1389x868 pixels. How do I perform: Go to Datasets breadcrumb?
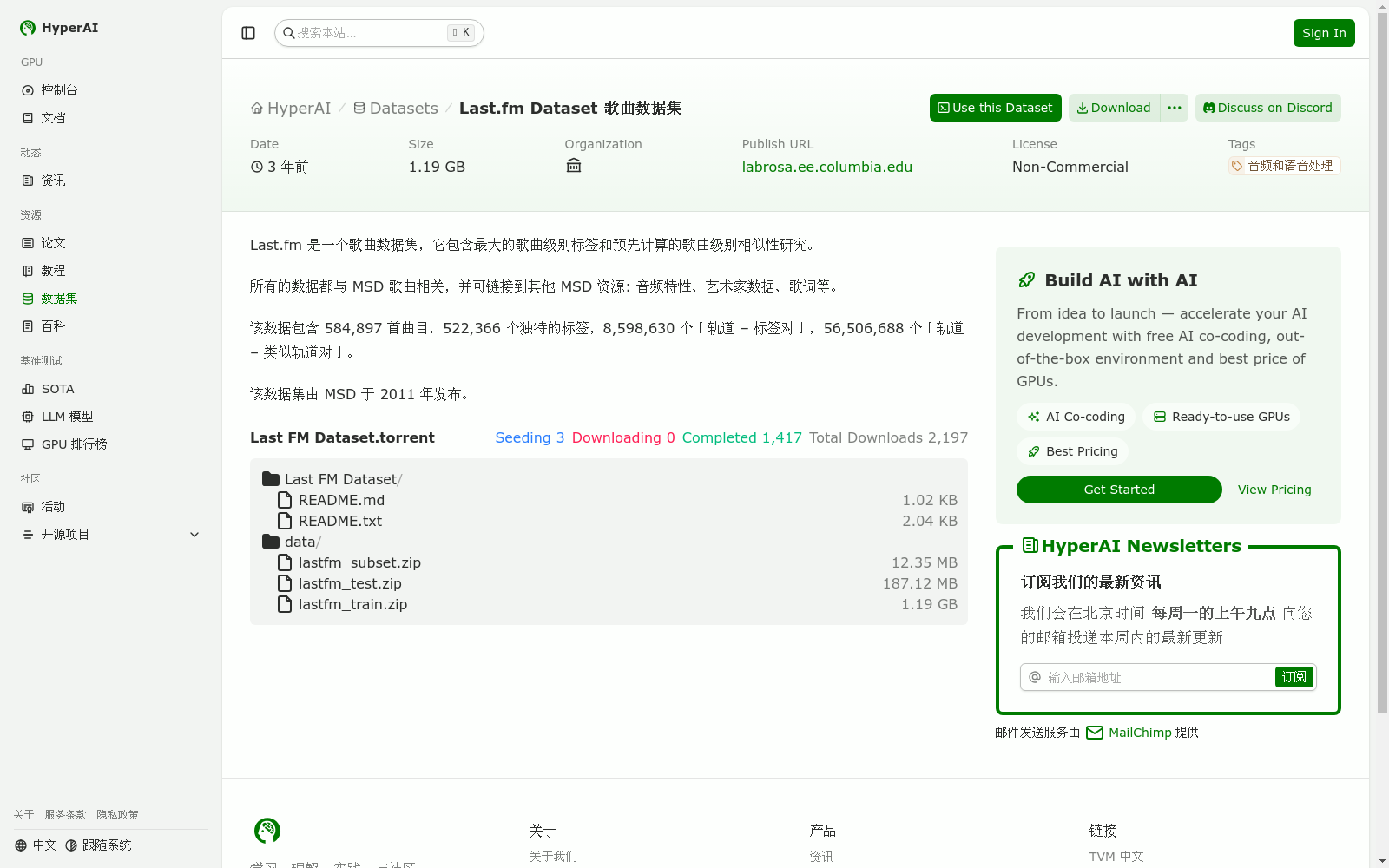click(x=396, y=108)
